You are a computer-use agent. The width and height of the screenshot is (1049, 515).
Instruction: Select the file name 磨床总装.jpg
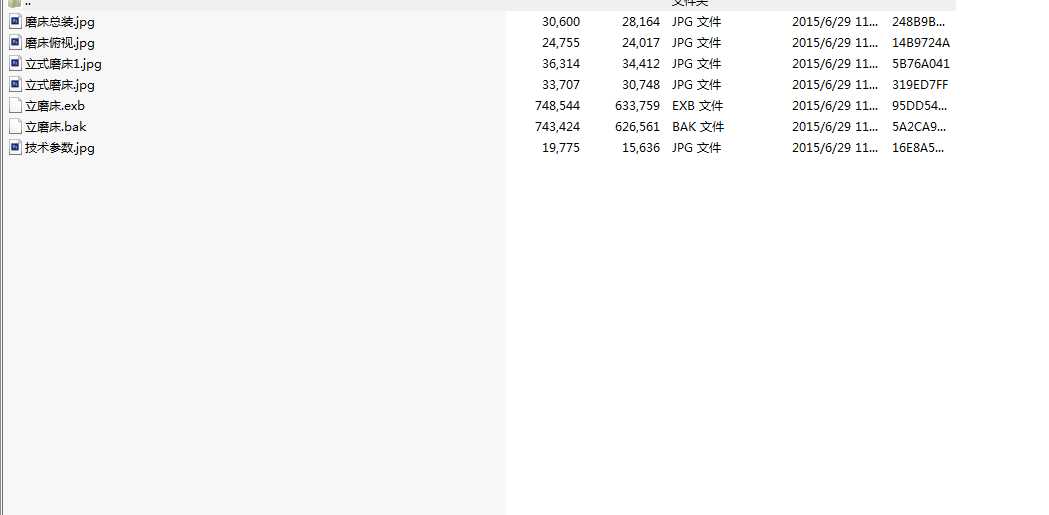60,22
